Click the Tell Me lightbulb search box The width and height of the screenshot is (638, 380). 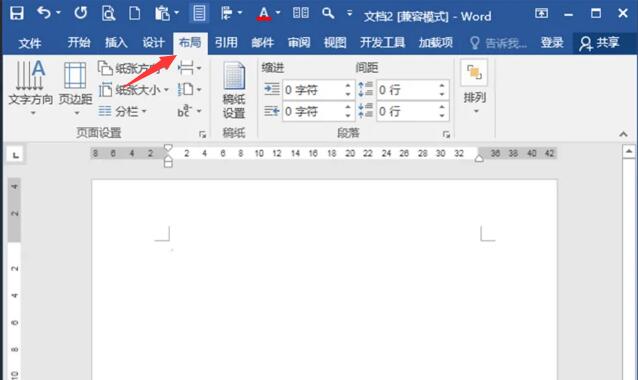[498, 43]
